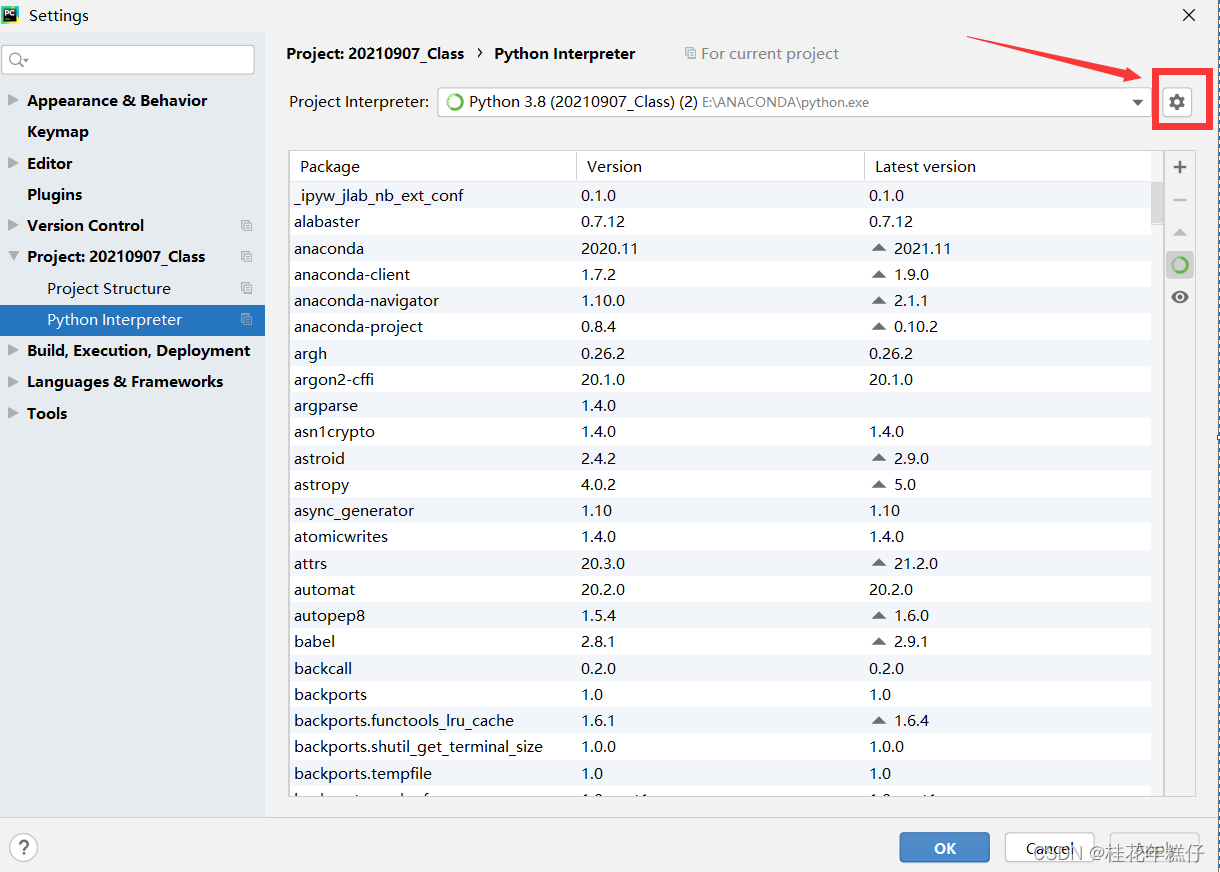Select the astroid package row
Image resolution: width=1220 pixels, height=872 pixels.
720,458
